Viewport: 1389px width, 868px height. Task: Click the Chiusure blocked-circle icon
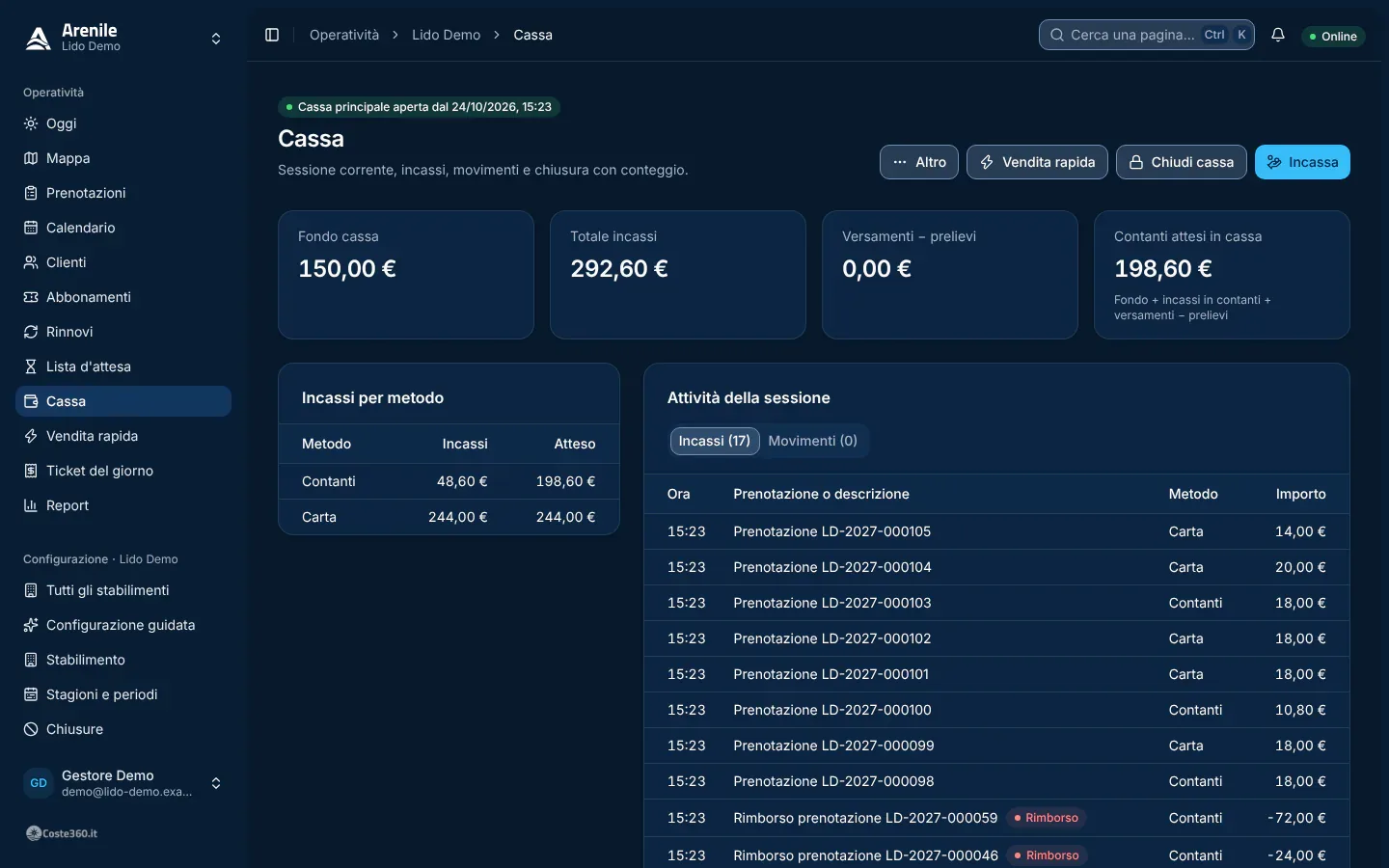click(31, 729)
